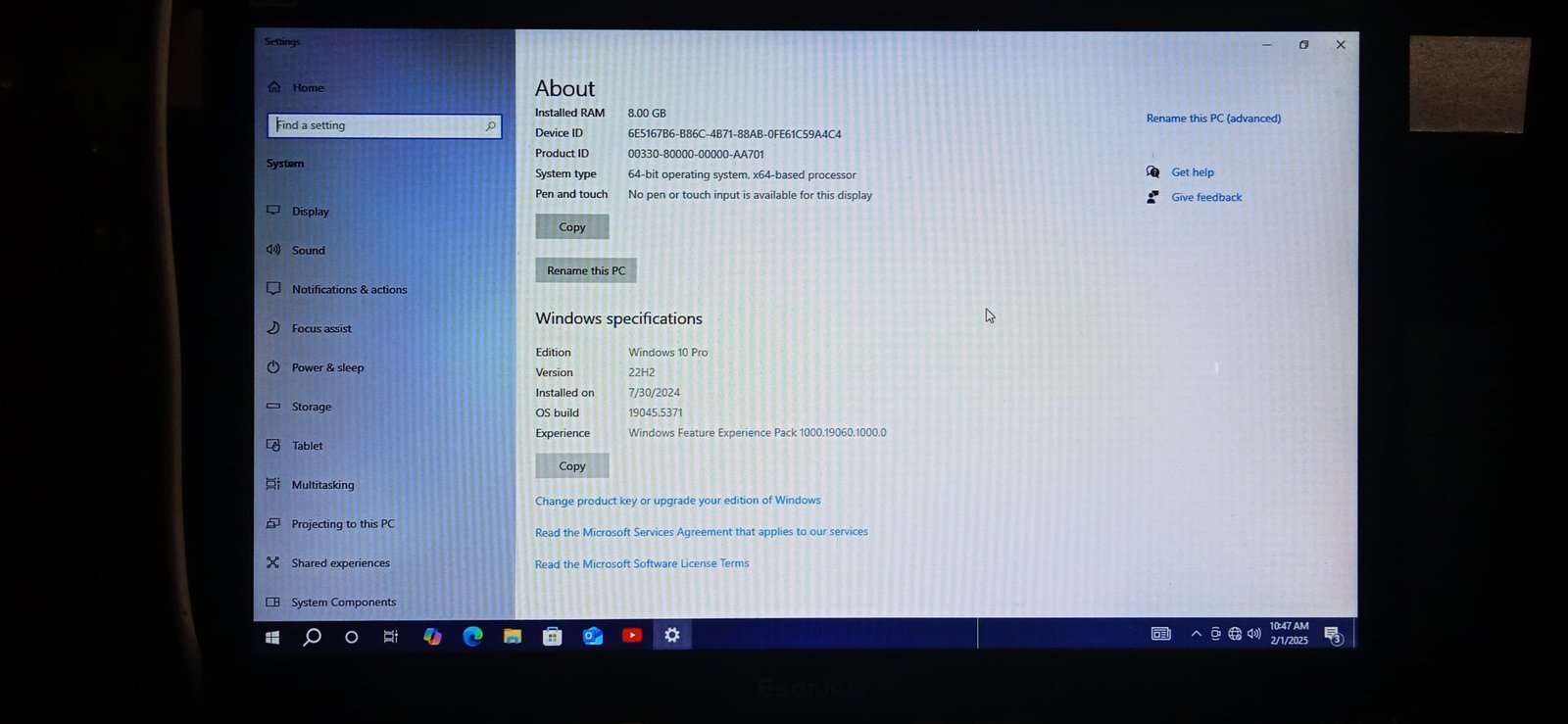Open Cortana from the taskbar

tap(352, 637)
